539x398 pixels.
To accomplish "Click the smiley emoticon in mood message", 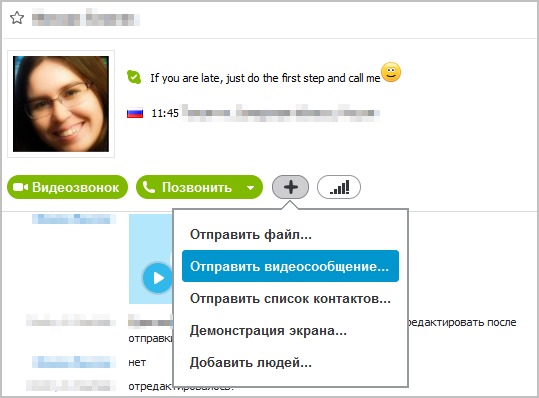I will coord(391,72).
